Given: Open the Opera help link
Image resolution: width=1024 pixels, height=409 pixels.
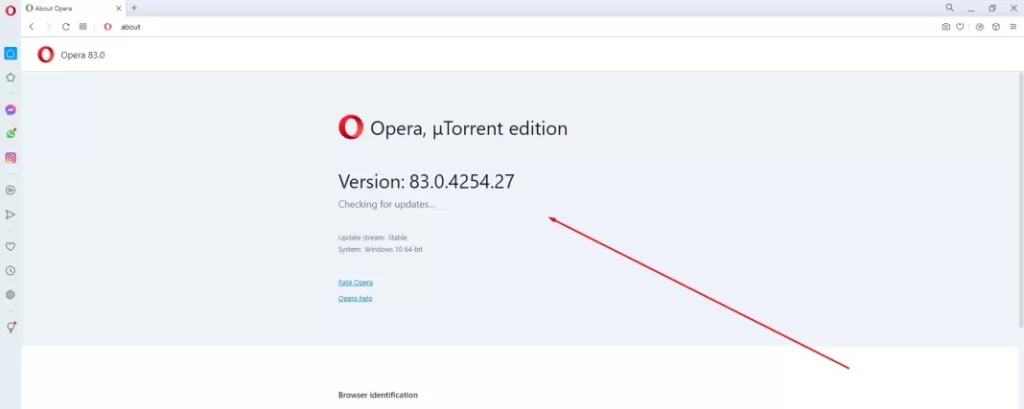Looking at the screenshot, I should click(355, 299).
